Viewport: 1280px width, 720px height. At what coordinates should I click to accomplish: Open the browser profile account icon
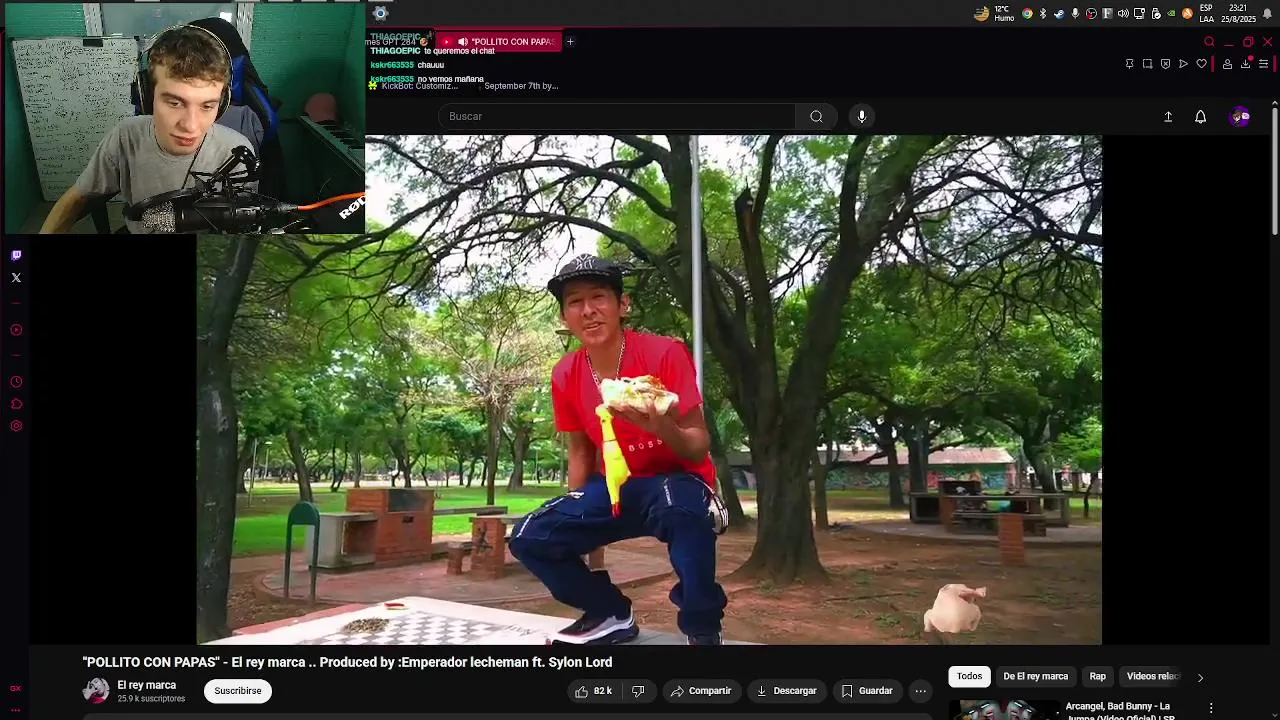(1227, 64)
